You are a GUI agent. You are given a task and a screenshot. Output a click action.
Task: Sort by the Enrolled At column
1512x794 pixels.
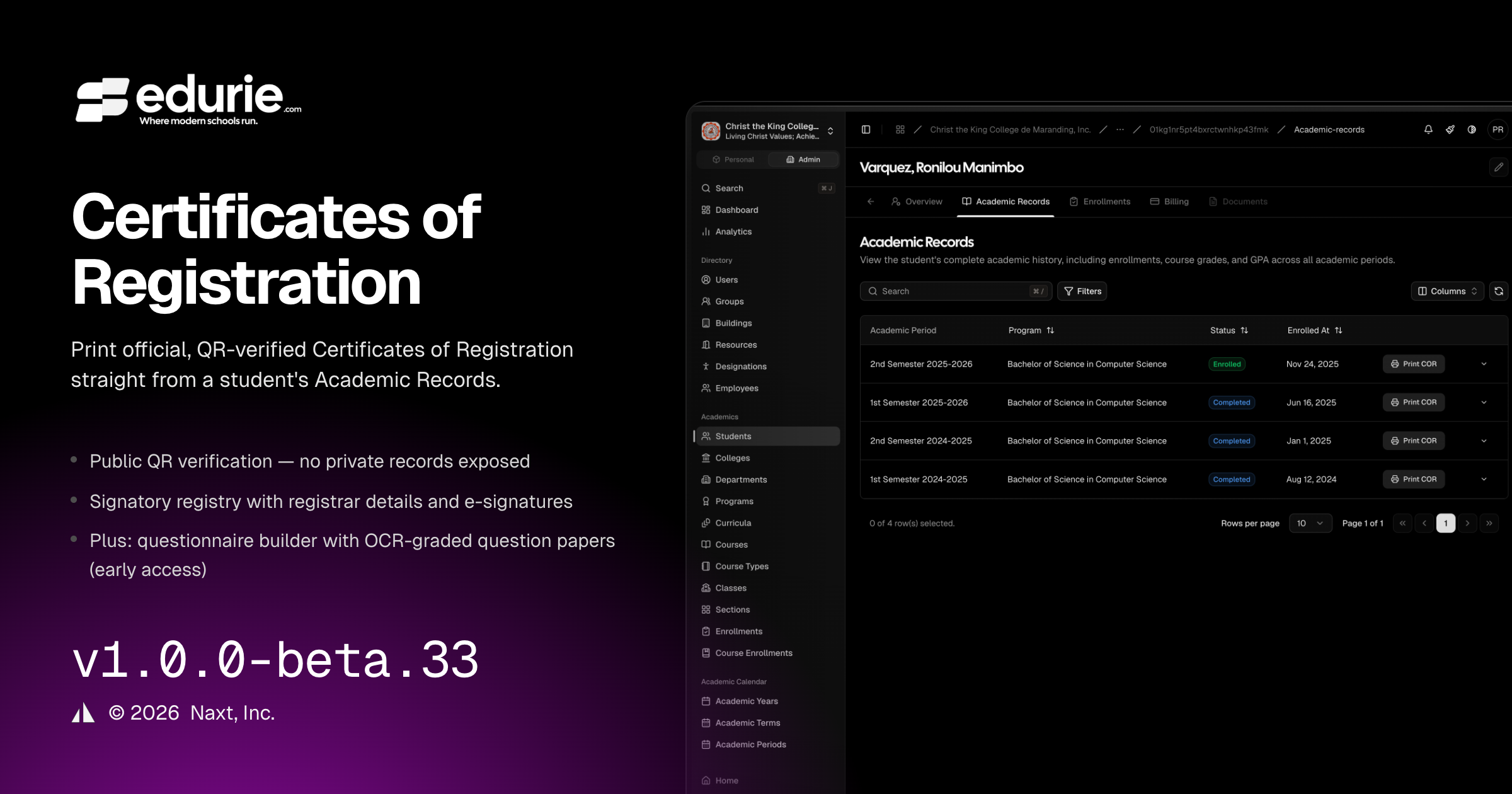[x=1314, y=330]
